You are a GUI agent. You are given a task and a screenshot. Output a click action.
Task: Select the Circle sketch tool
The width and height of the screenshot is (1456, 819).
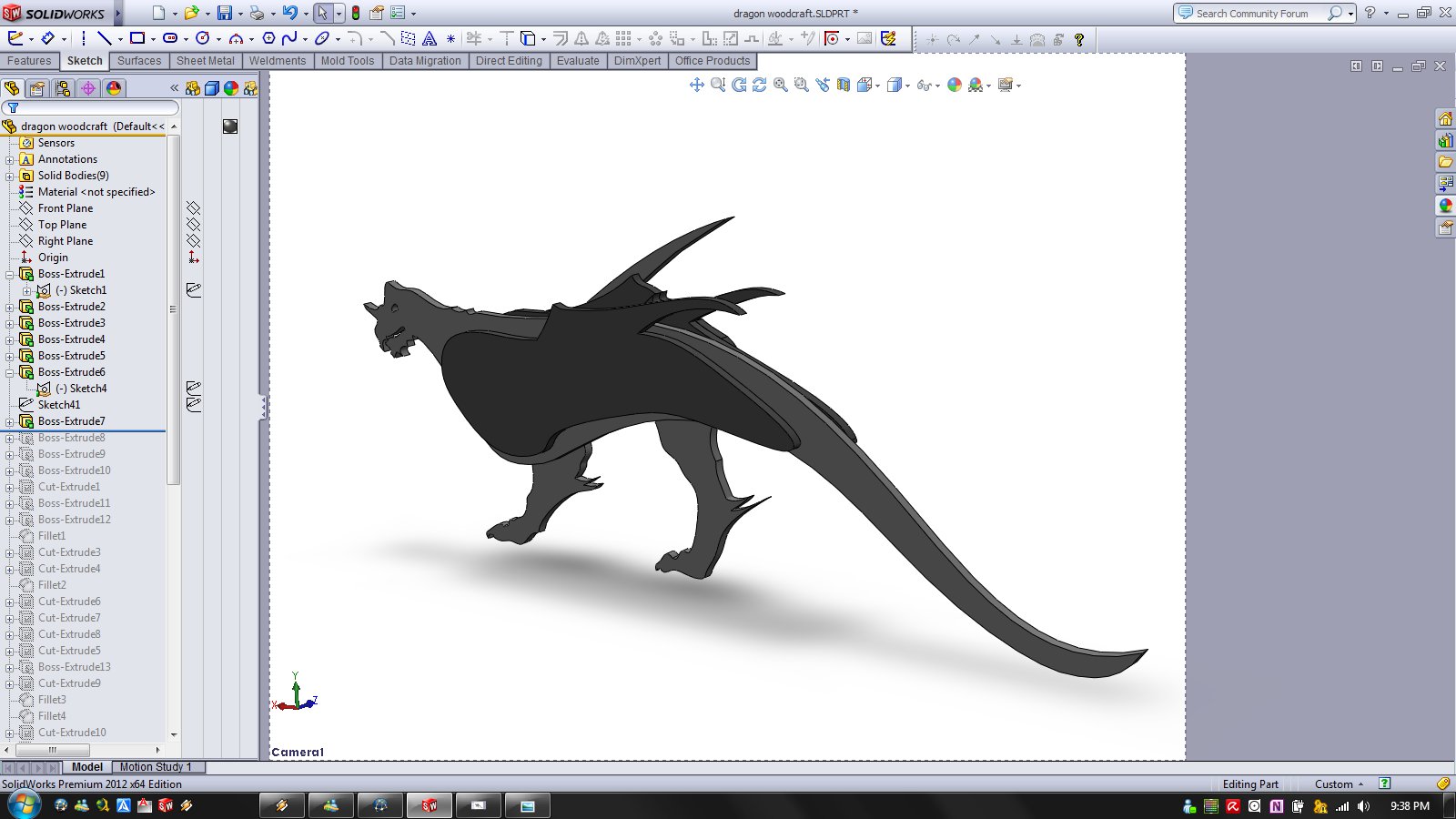pyautogui.click(x=202, y=38)
